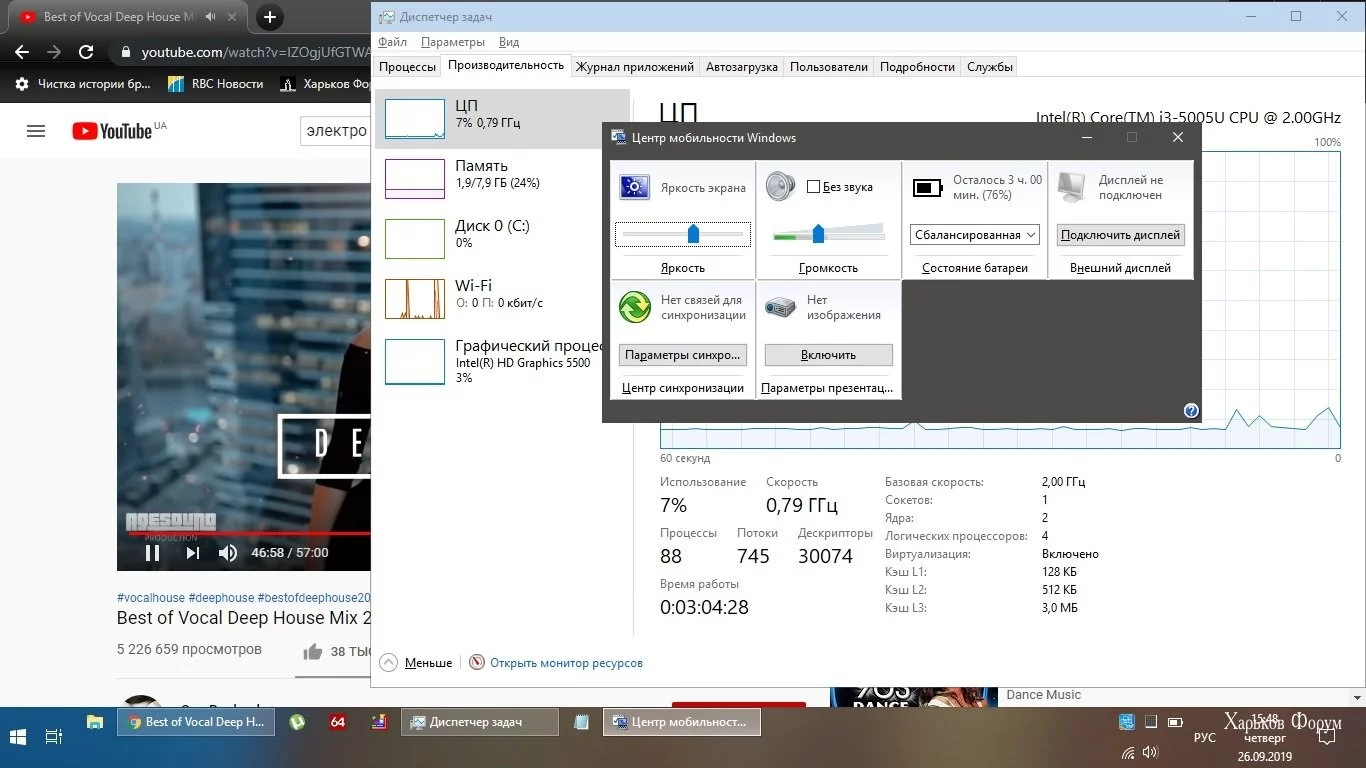Click the 'Подключить дисплей' button
Screen dimensions: 1366x768
coord(1120,235)
